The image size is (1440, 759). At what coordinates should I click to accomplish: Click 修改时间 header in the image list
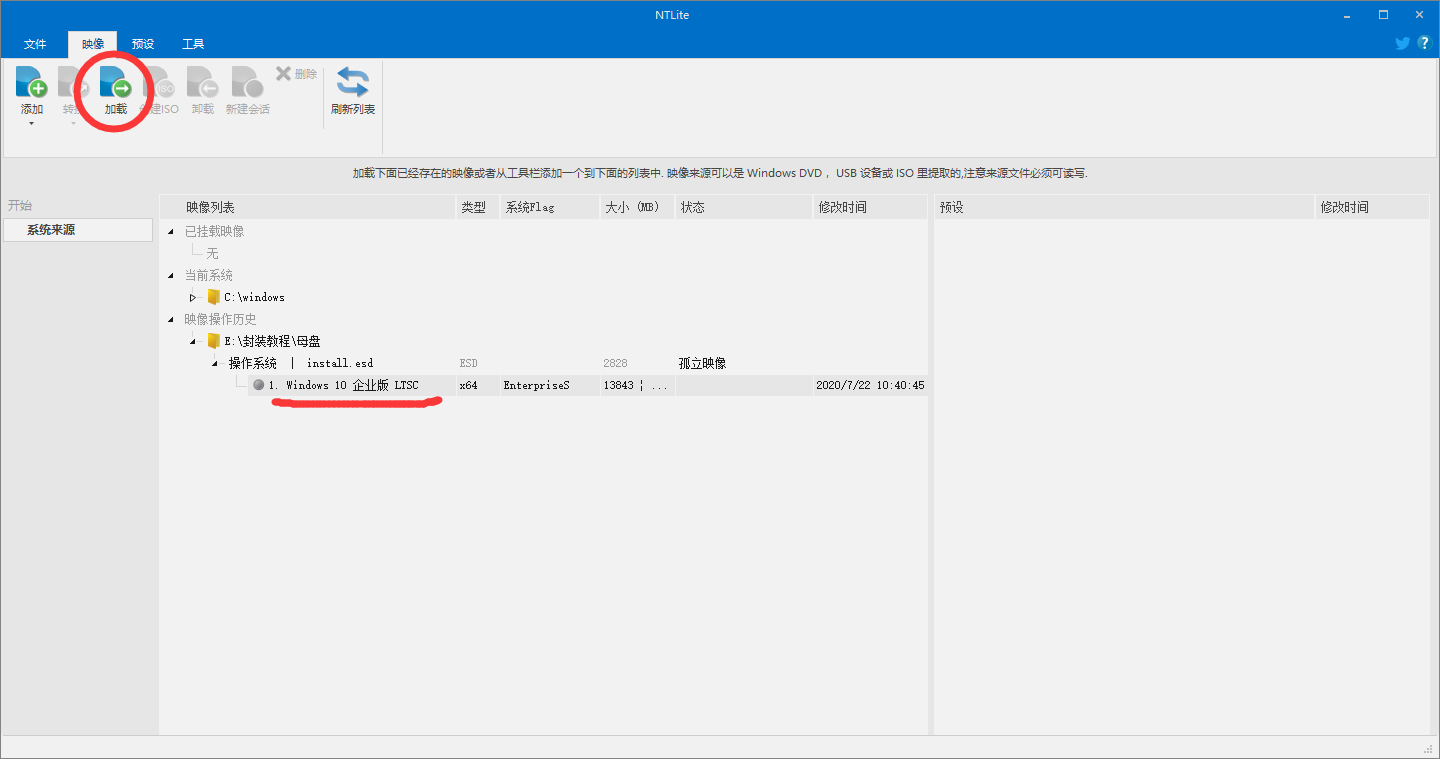click(871, 207)
